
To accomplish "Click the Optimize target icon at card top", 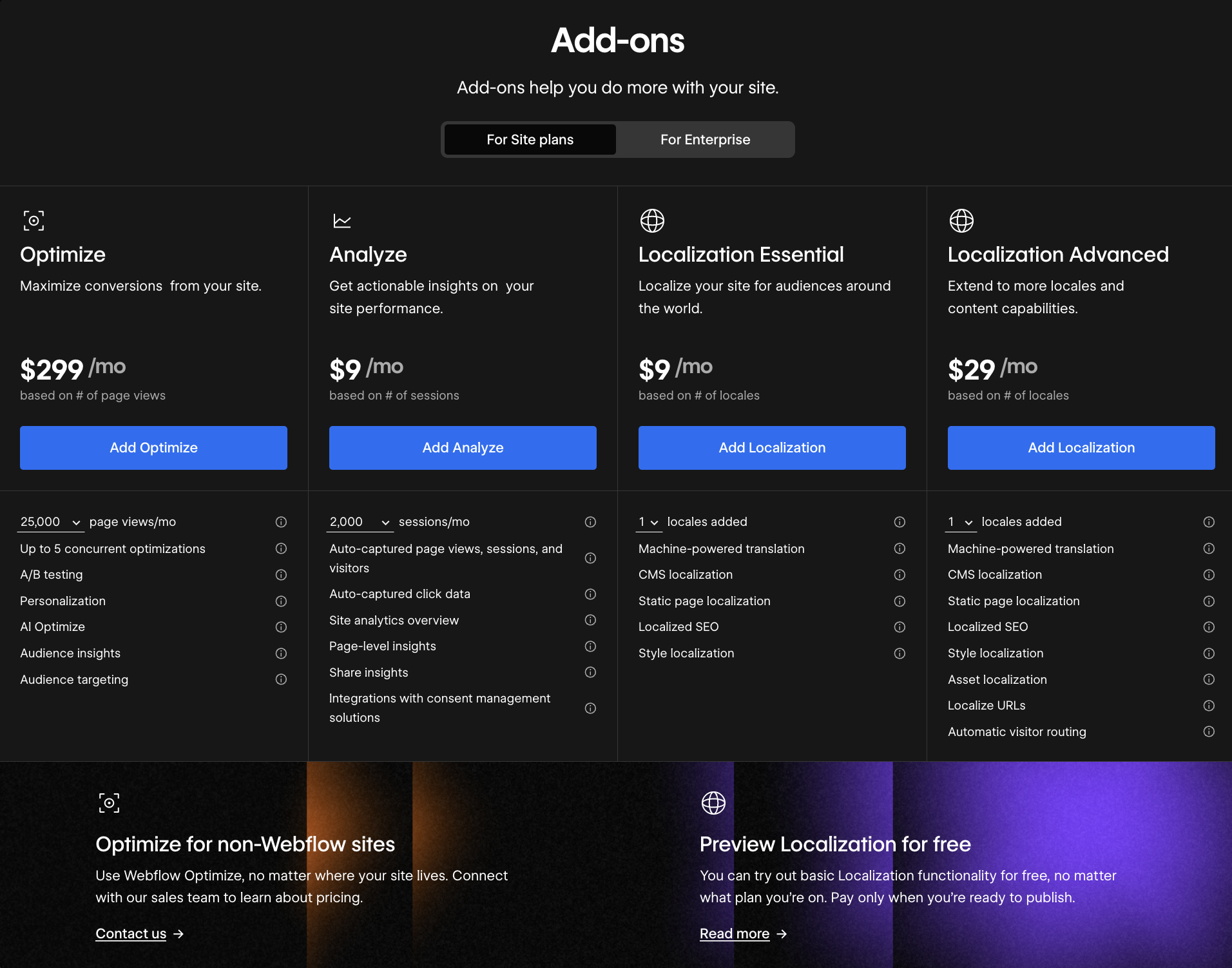I will (x=34, y=220).
